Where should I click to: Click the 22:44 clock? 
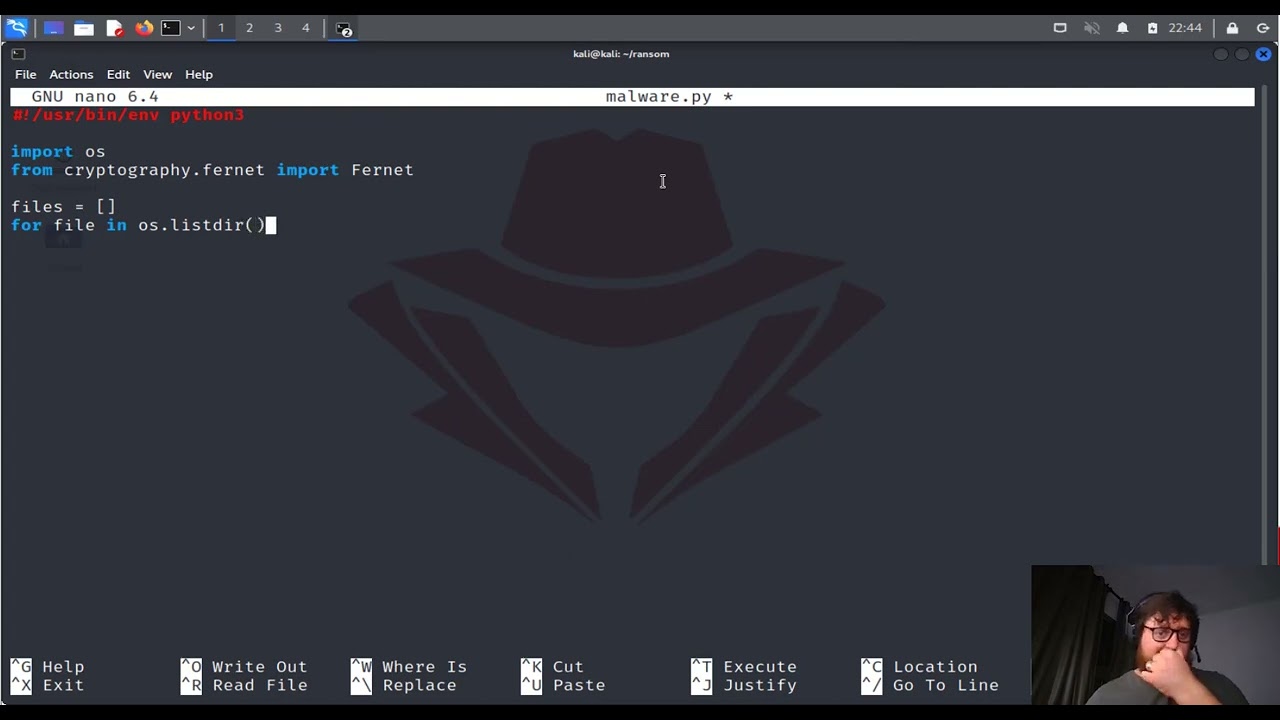1185,28
